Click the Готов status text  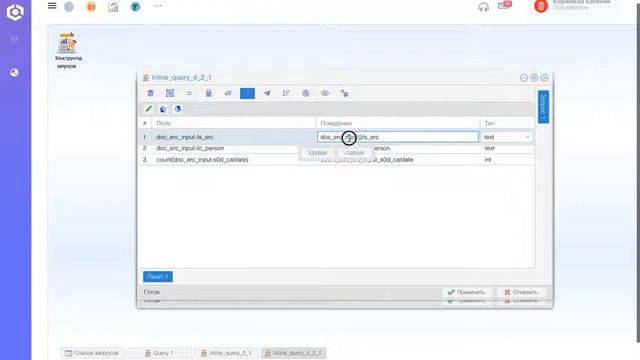point(151,292)
